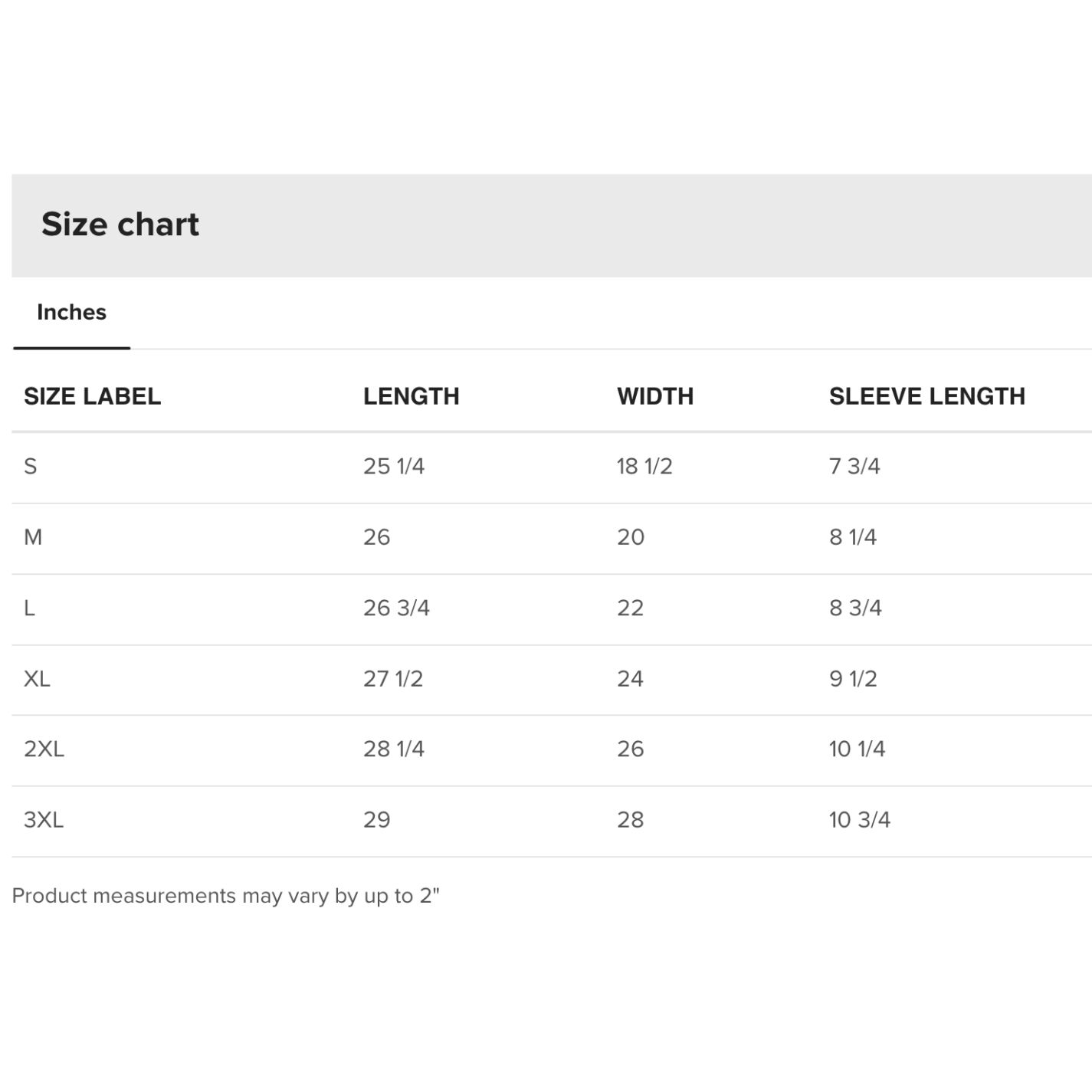
Task: Select the Inches tab
Action: [71, 313]
